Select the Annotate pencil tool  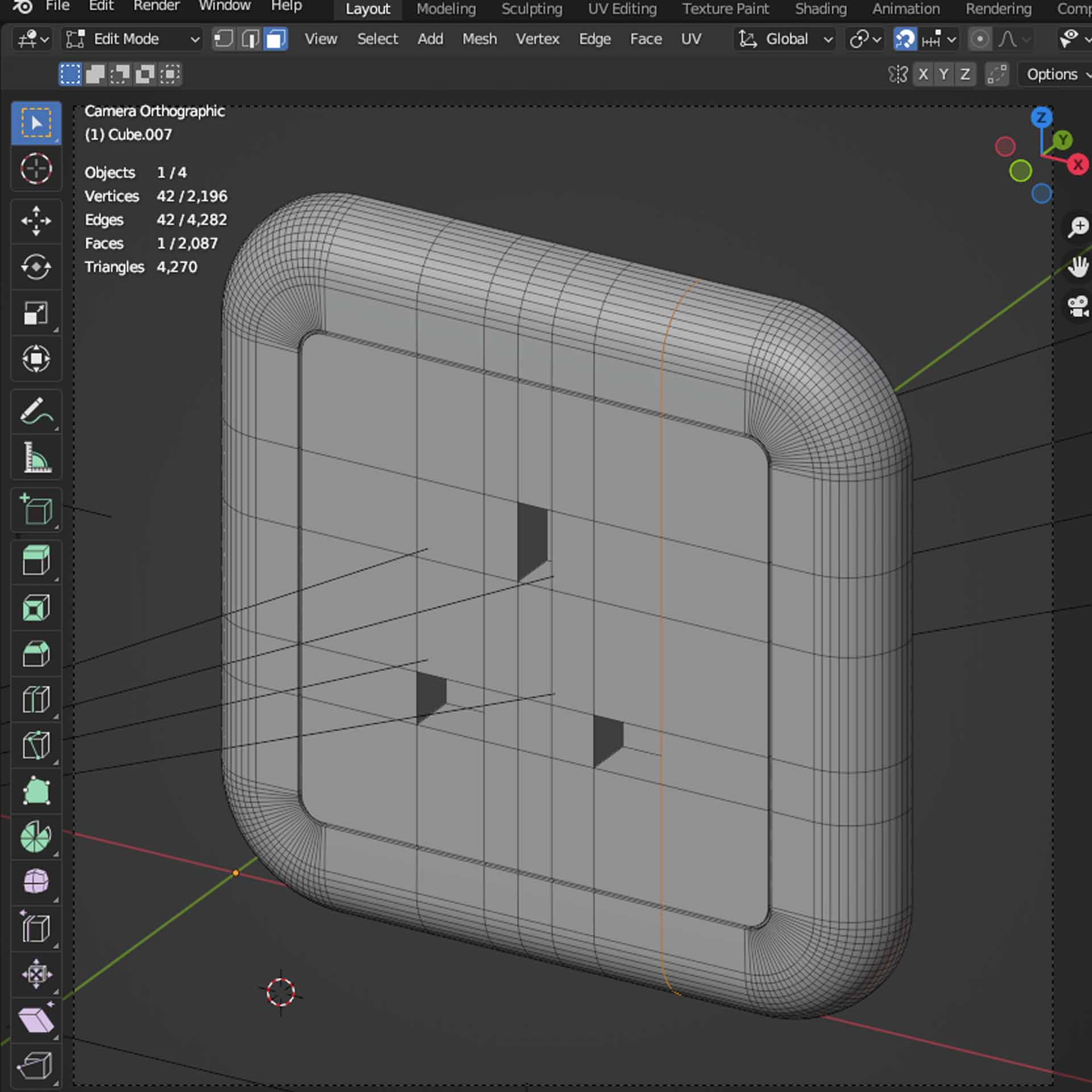point(36,412)
